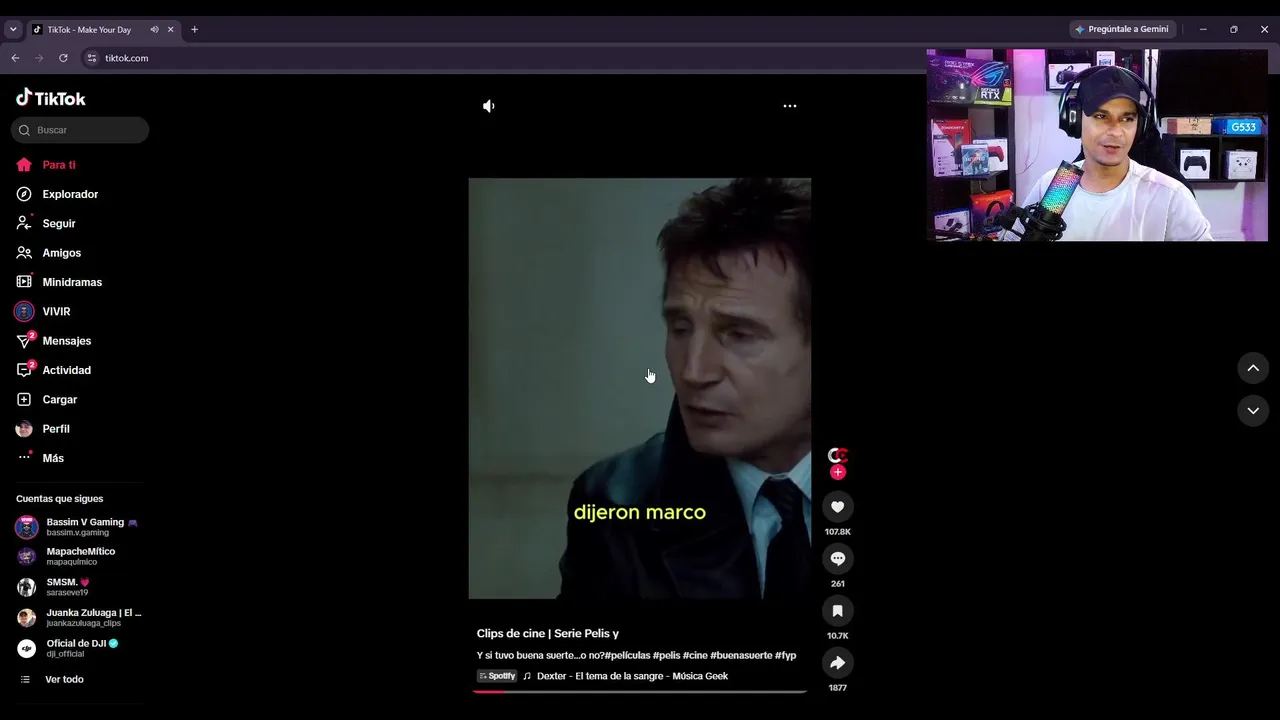Viewport: 1280px width, 720px height.
Task: Open the Cargar upload page
Action: [47, 400]
